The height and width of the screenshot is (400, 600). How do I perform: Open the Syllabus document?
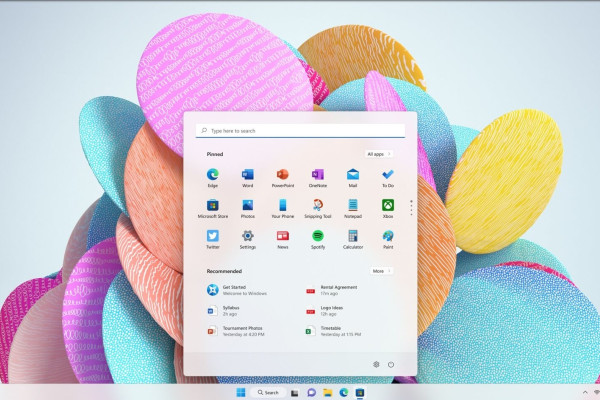[223, 310]
